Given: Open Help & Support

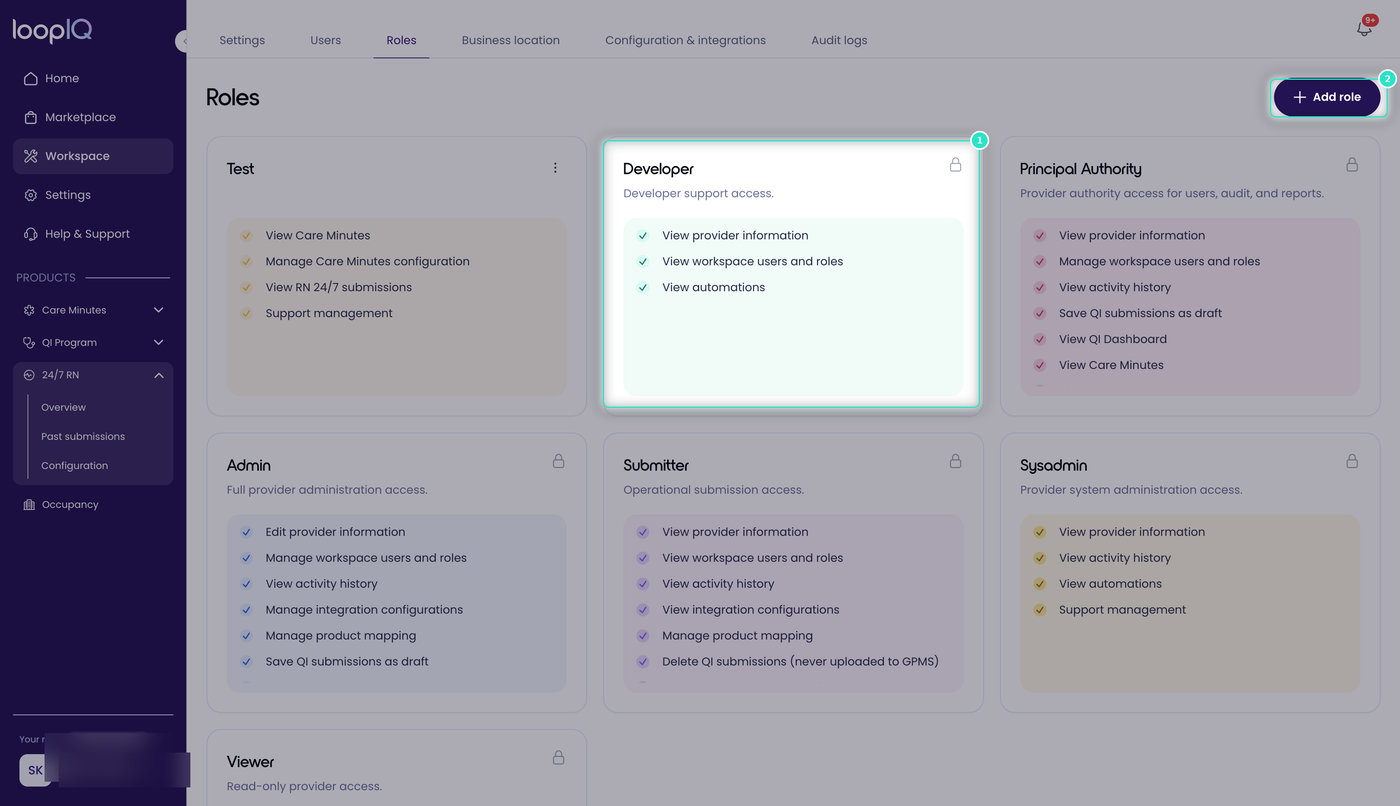Looking at the screenshot, I should pyautogui.click(x=93, y=234).
